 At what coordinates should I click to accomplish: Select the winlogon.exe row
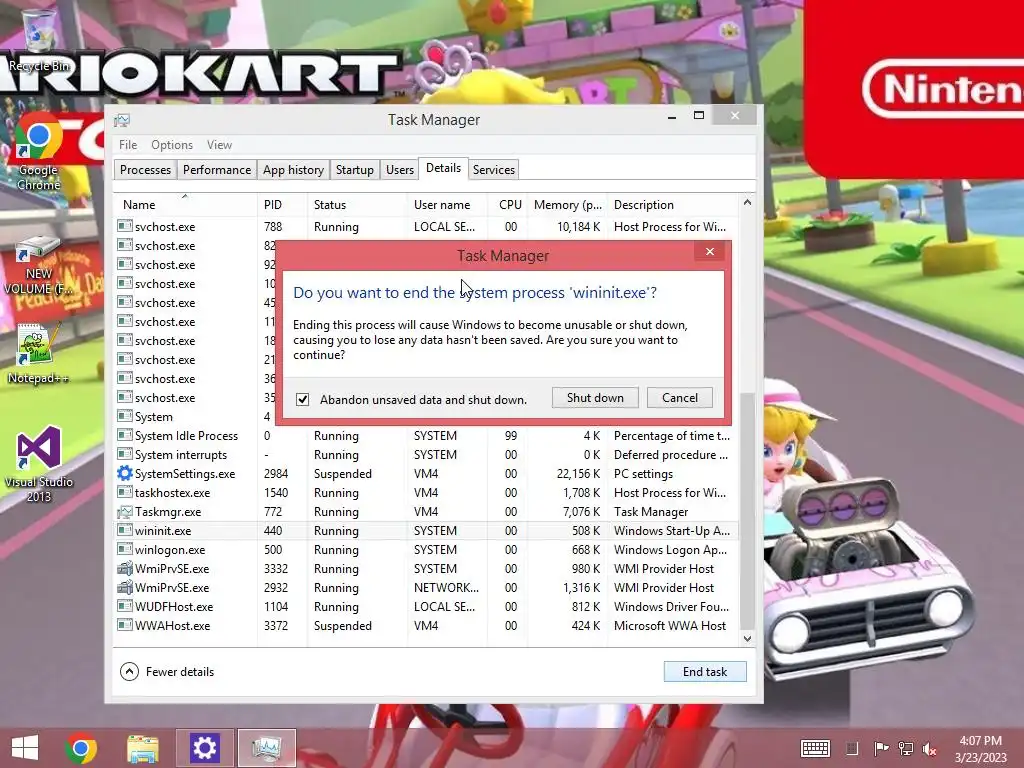click(426, 549)
